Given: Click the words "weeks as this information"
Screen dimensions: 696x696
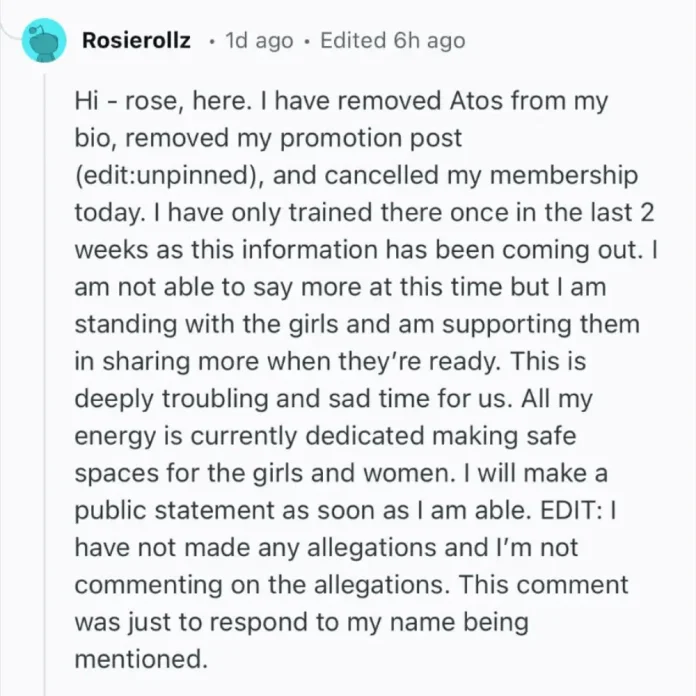Looking at the screenshot, I should pyautogui.click(x=207, y=251).
